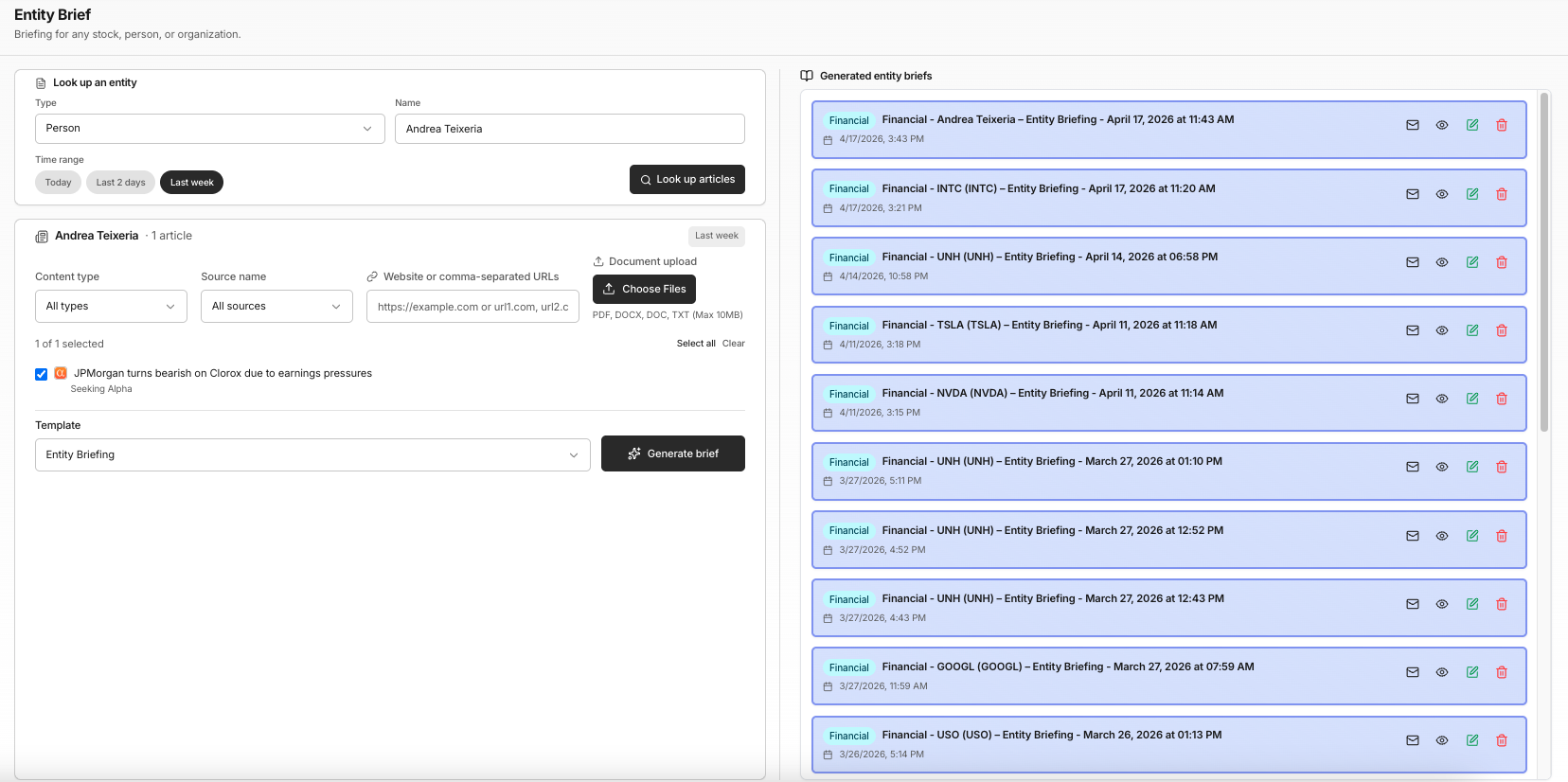Uncheck the JPMorgan Clorox article checkbox
The width and height of the screenshot is (1568, 782).
click(42, 374)
